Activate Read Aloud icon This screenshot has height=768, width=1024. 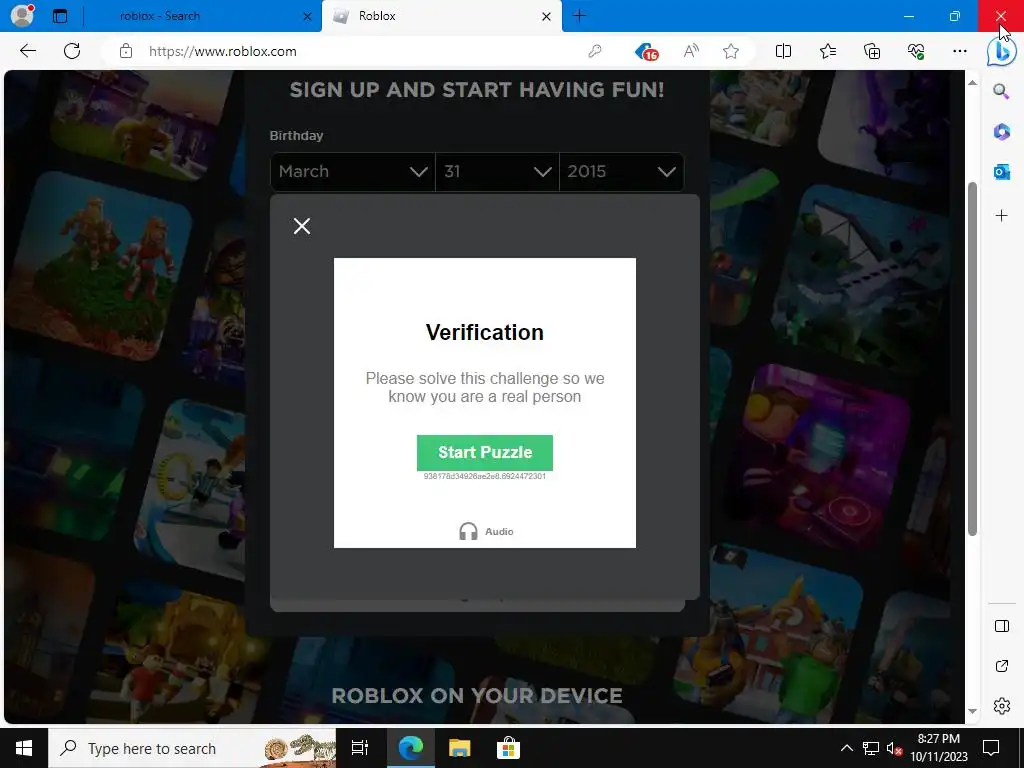coord(691,51)
